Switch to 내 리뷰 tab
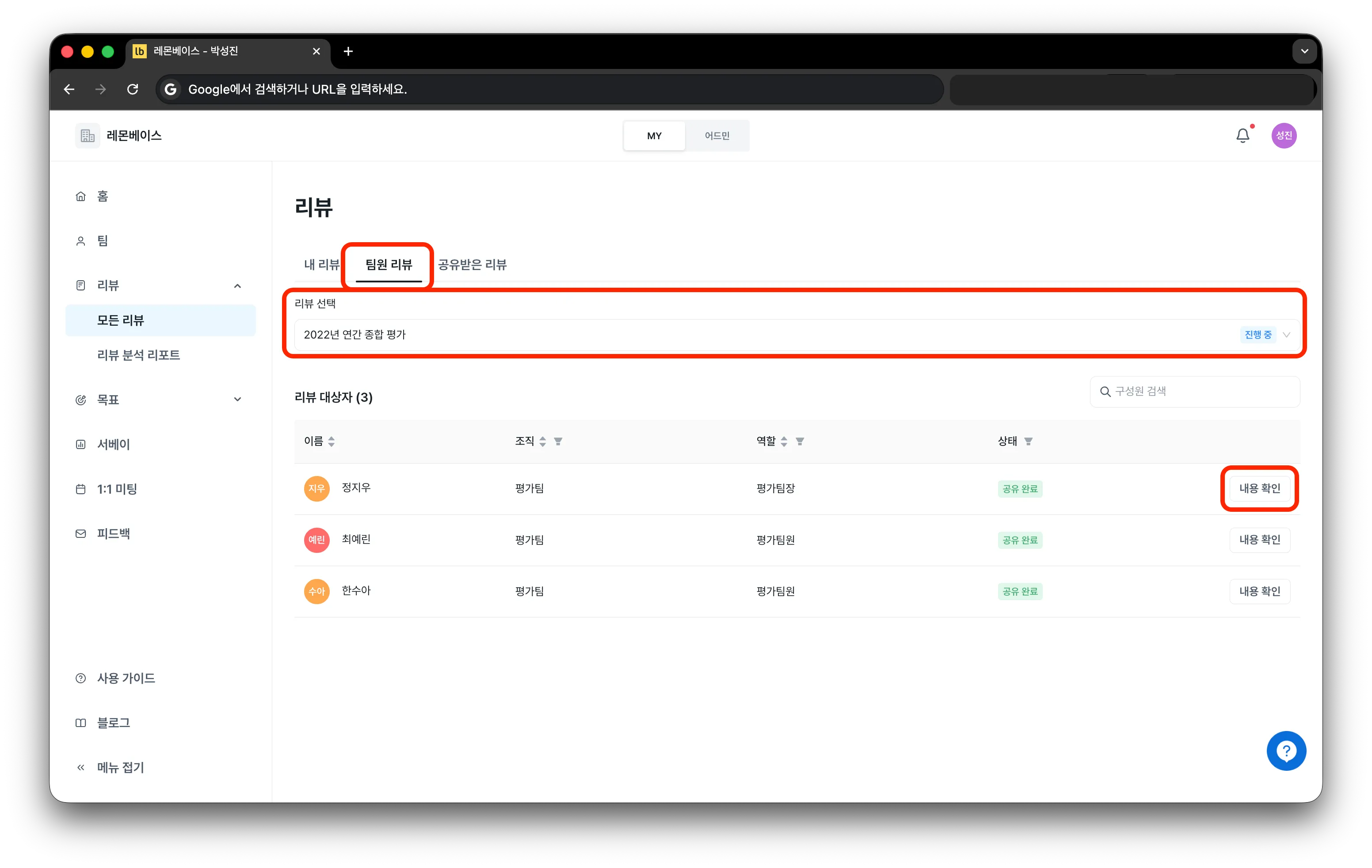 pyautogui.click(x=322, y=265)
